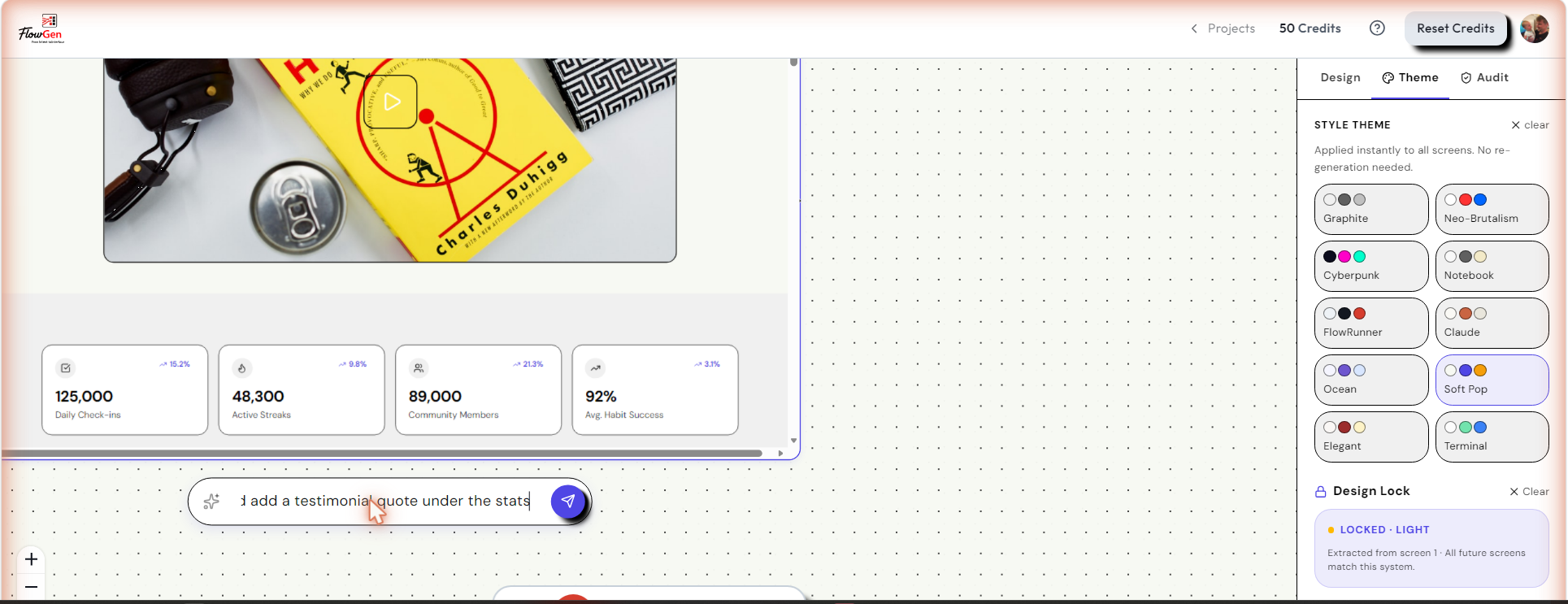
Task: Switch to the Design tab
Action: [x=1340, y=78]
